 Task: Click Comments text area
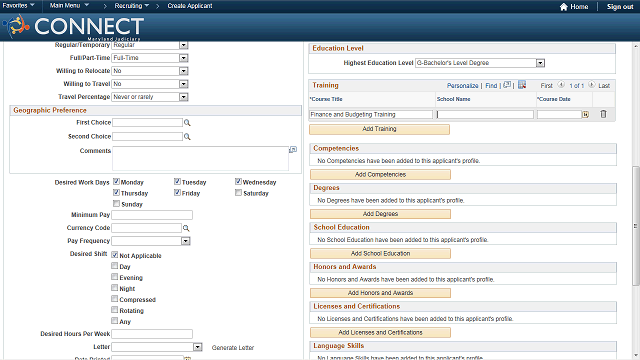pyautogui.click(x=200, y=158)
